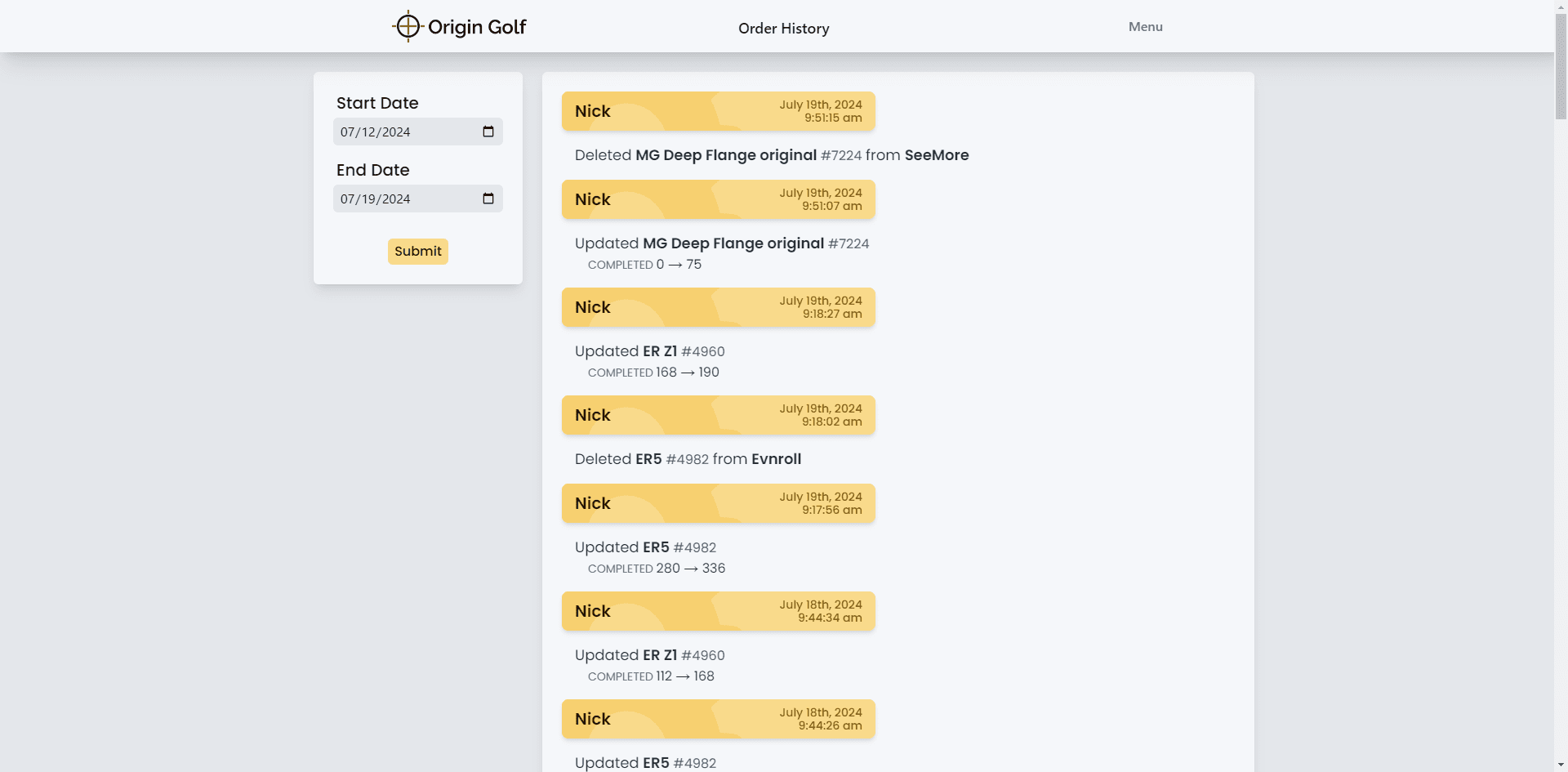Open the End Date calendar picker icon
1568x772 pixels.
pos(488,199)
